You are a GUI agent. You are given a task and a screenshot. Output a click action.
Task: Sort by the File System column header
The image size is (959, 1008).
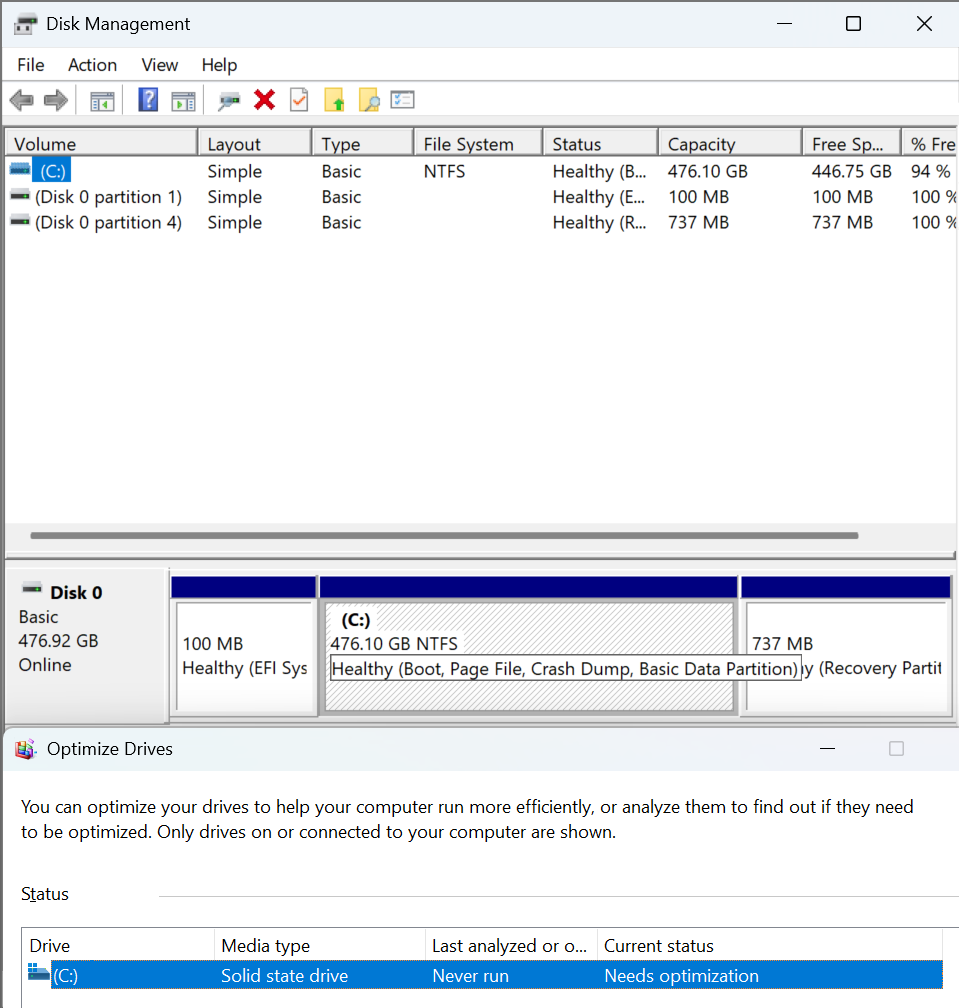tap(478, 143)
